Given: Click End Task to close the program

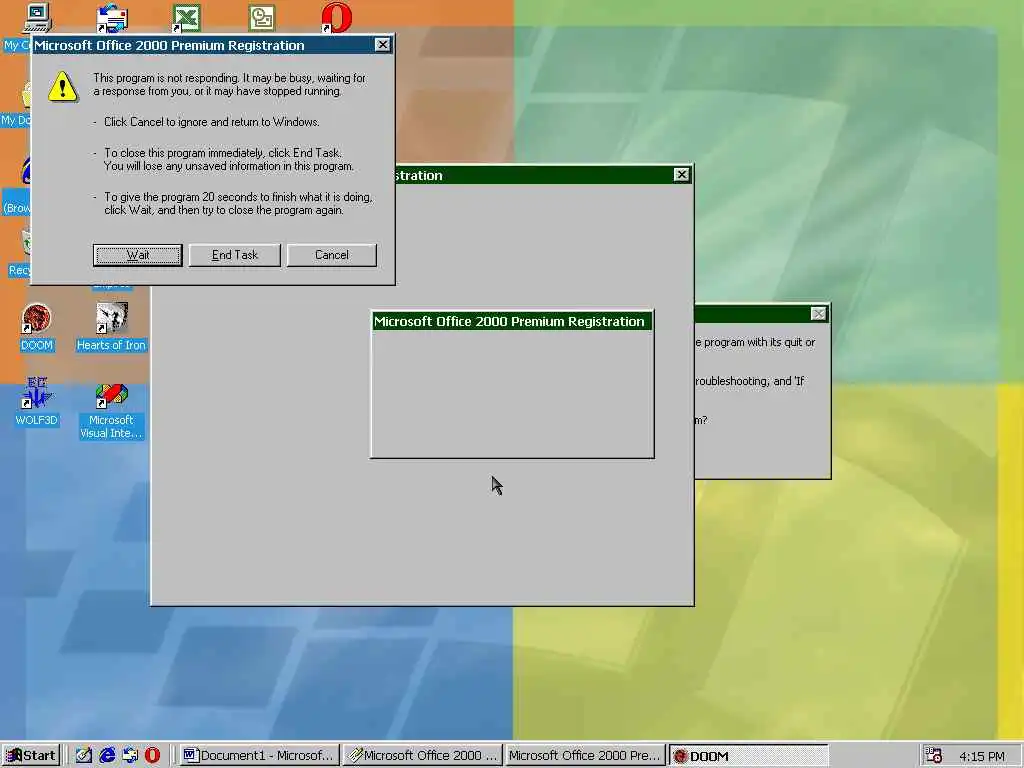Looking at the screenshot, I should coord(234,255).
